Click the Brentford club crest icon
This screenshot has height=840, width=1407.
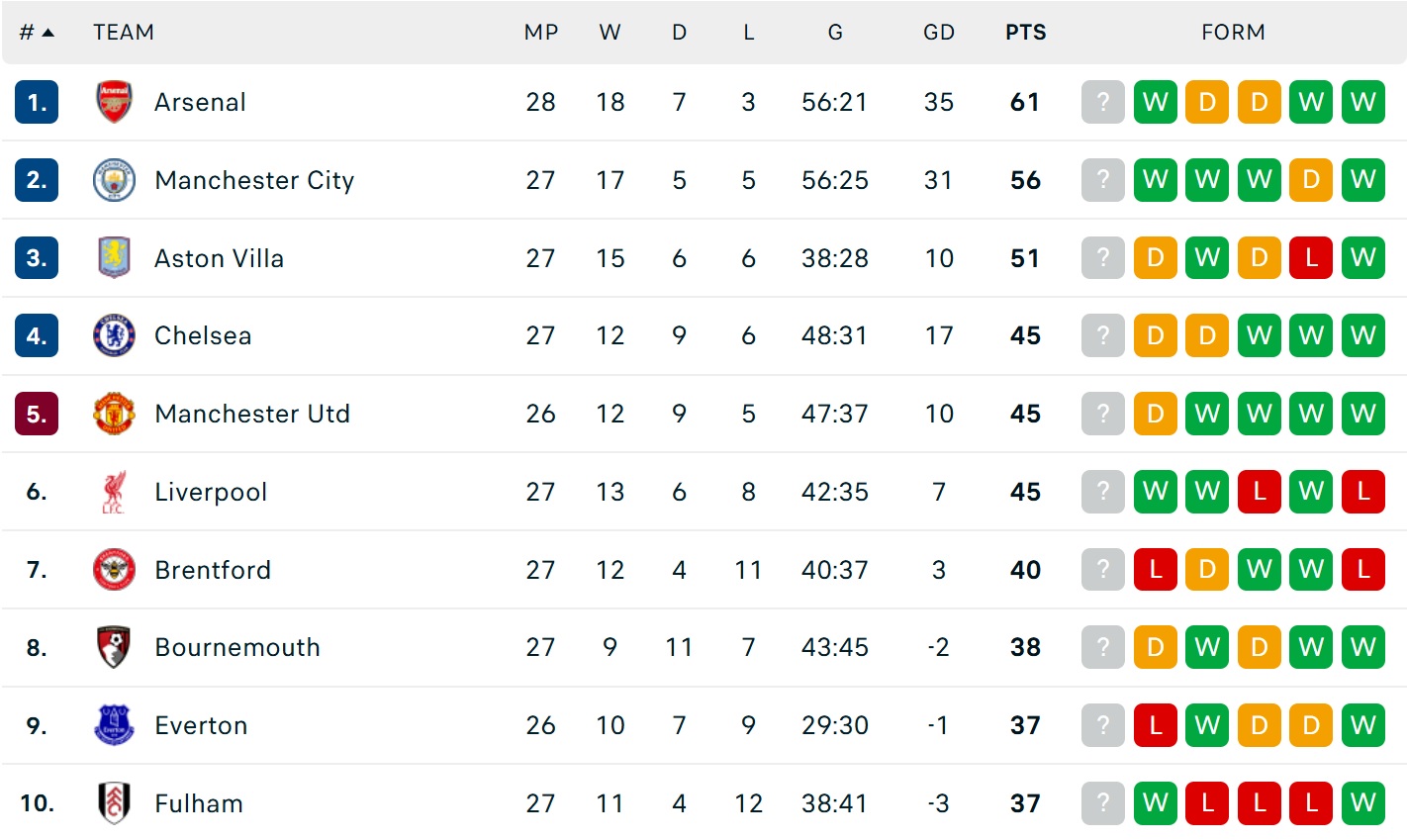coord(114,570)
